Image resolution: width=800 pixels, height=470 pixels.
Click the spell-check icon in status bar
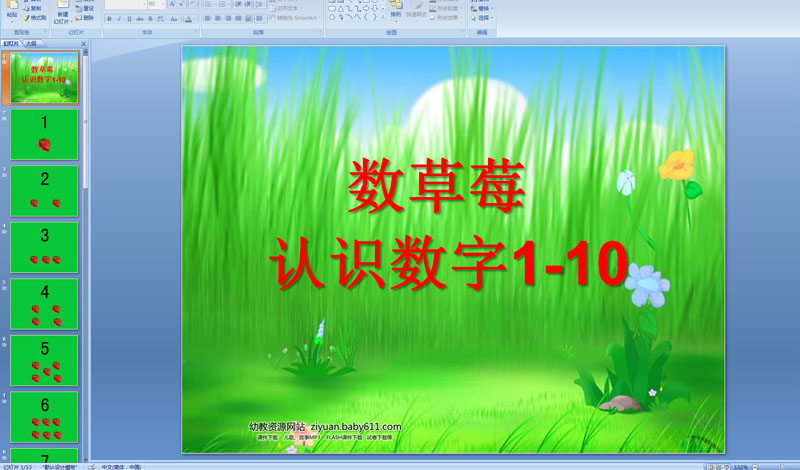pos(91,466)
